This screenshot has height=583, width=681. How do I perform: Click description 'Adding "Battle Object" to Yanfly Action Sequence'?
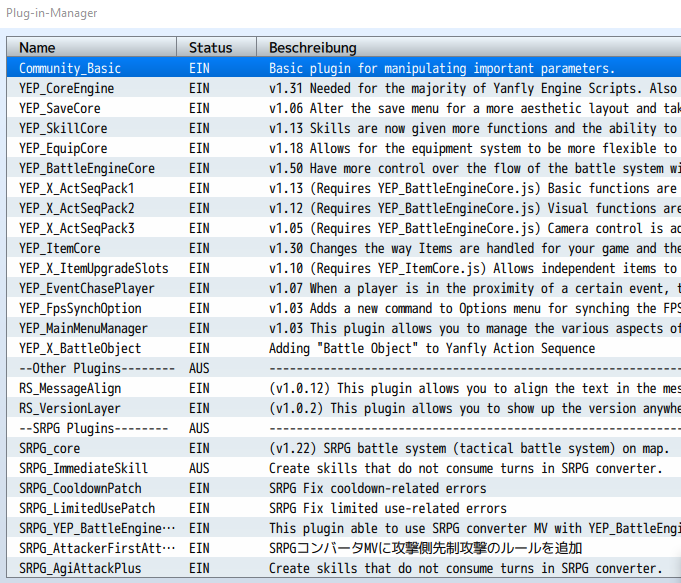[x=432, y=348]
